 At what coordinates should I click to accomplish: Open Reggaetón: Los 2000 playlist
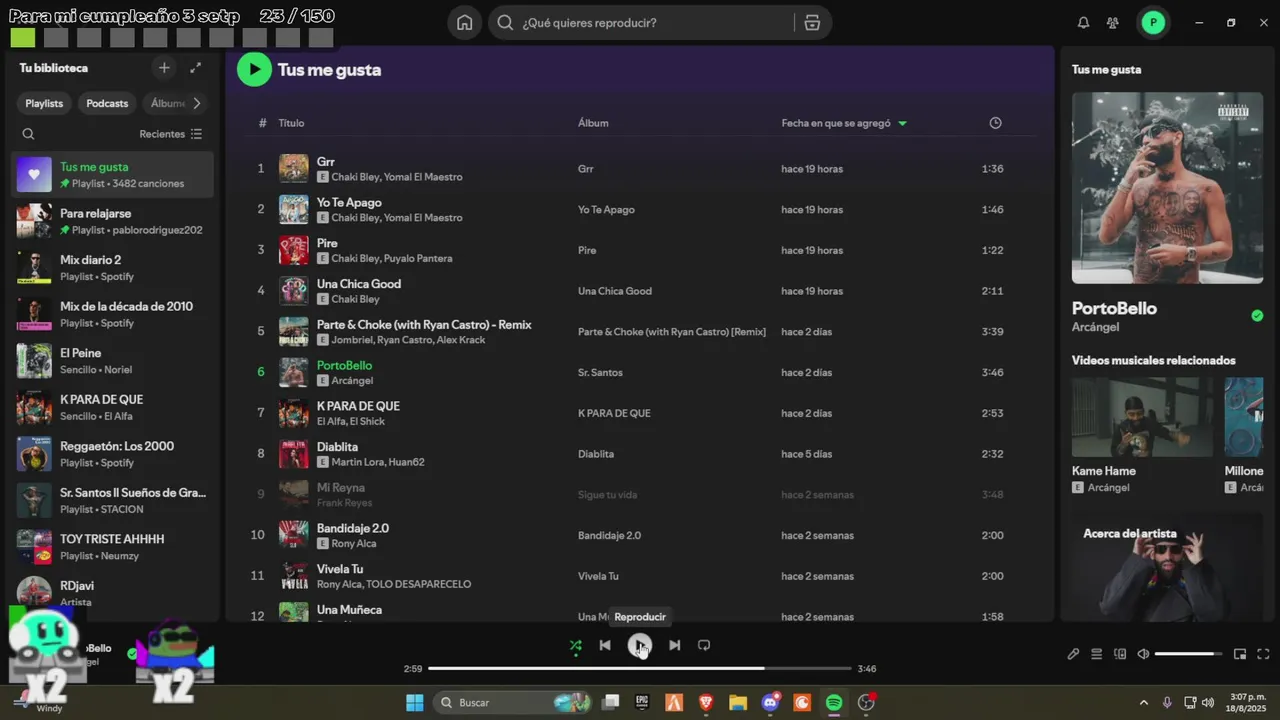[113, 453]
